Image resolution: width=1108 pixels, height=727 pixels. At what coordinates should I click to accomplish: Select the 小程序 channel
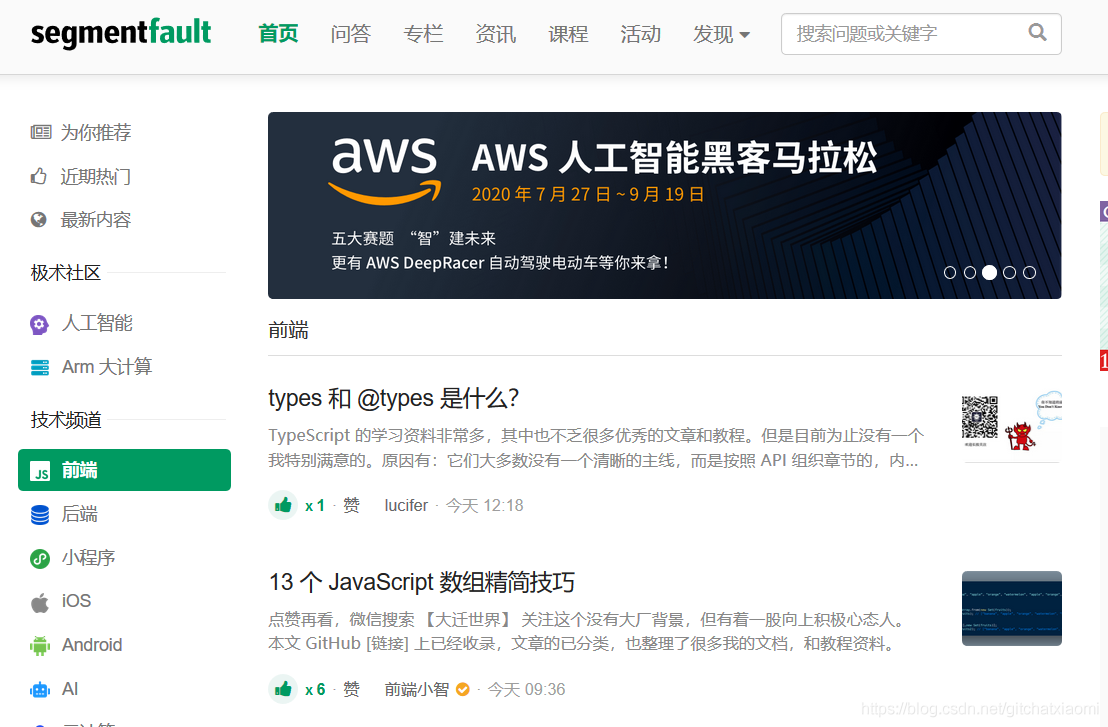coord(88,558)
